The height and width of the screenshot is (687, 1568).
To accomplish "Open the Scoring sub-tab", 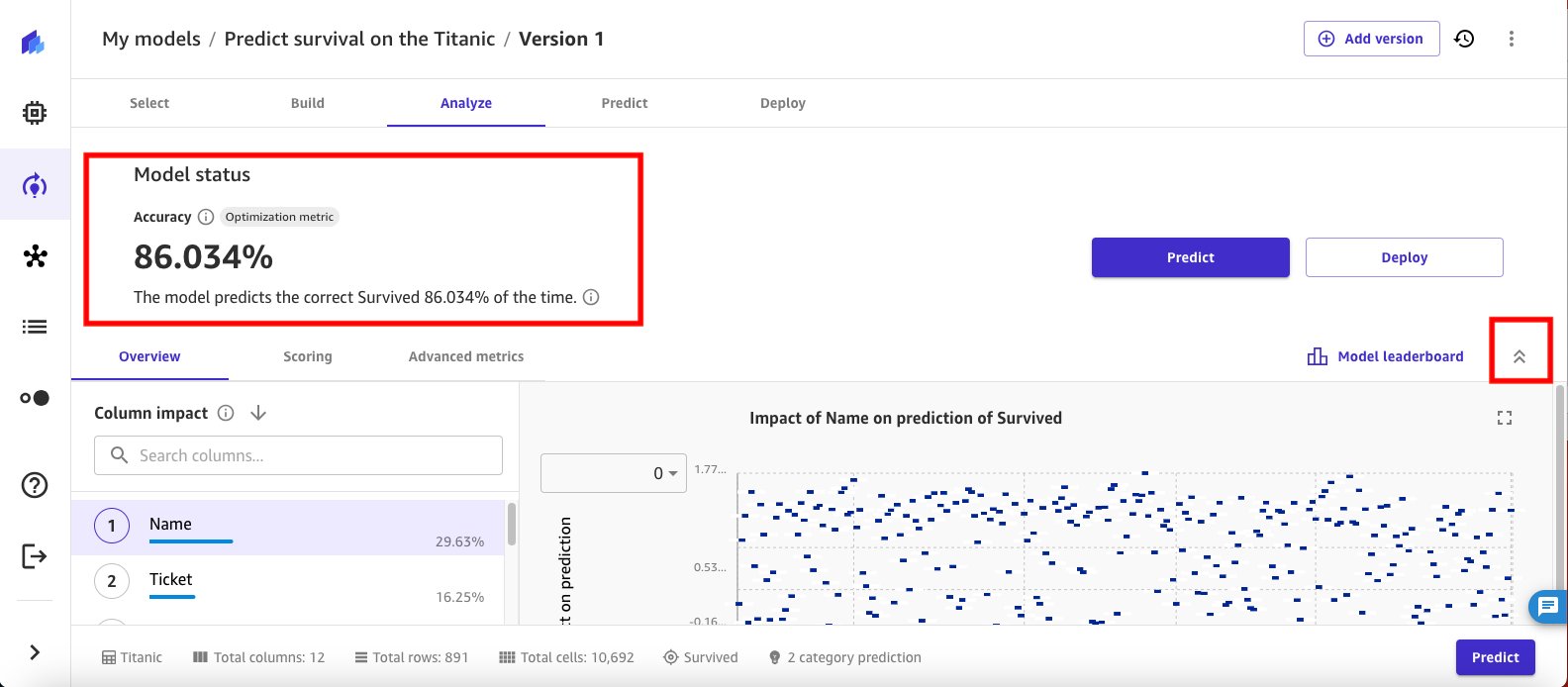I will pyautogui.click(x=308, y=356).
